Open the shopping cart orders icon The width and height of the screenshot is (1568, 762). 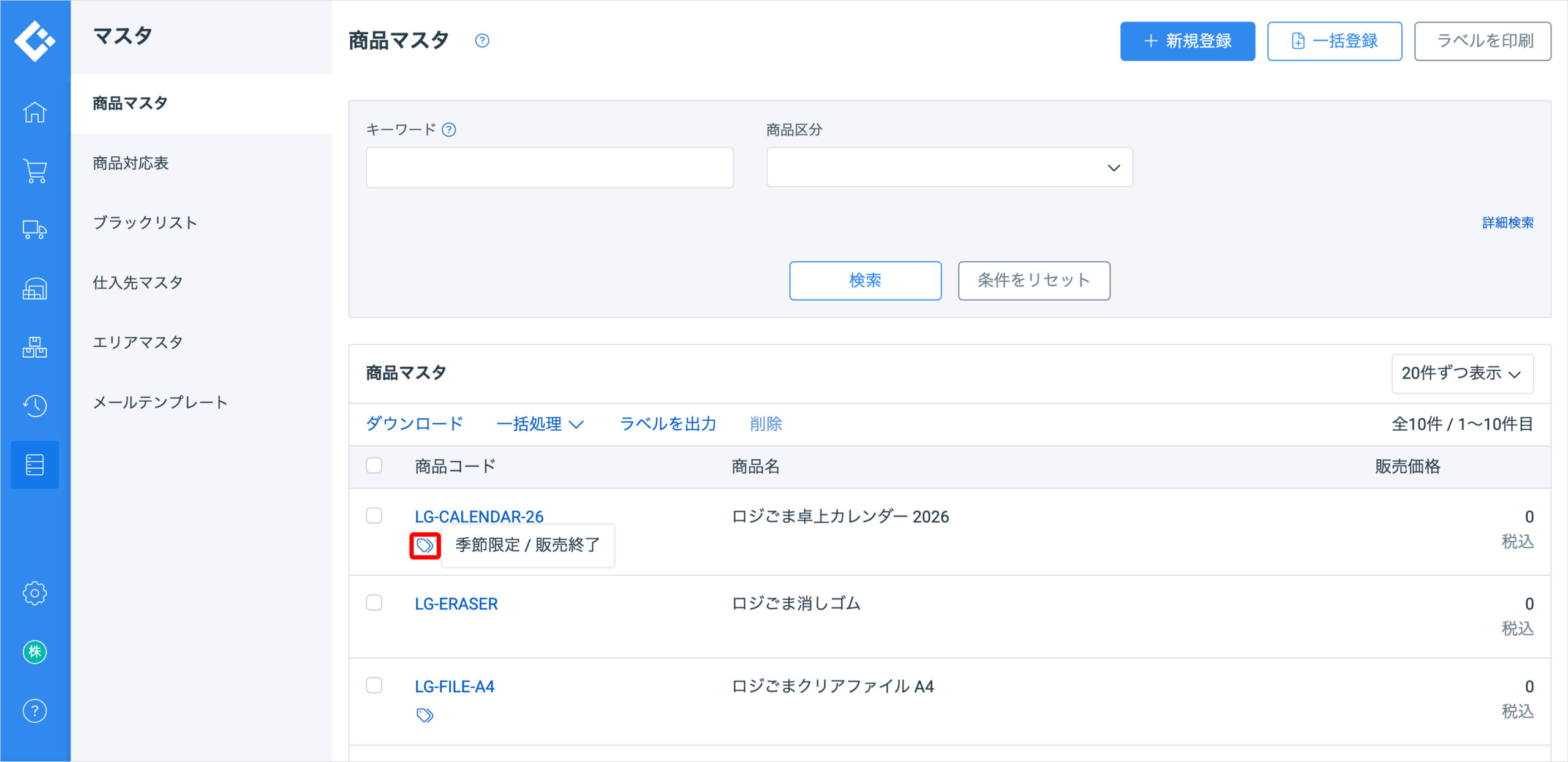pos(35,171)
